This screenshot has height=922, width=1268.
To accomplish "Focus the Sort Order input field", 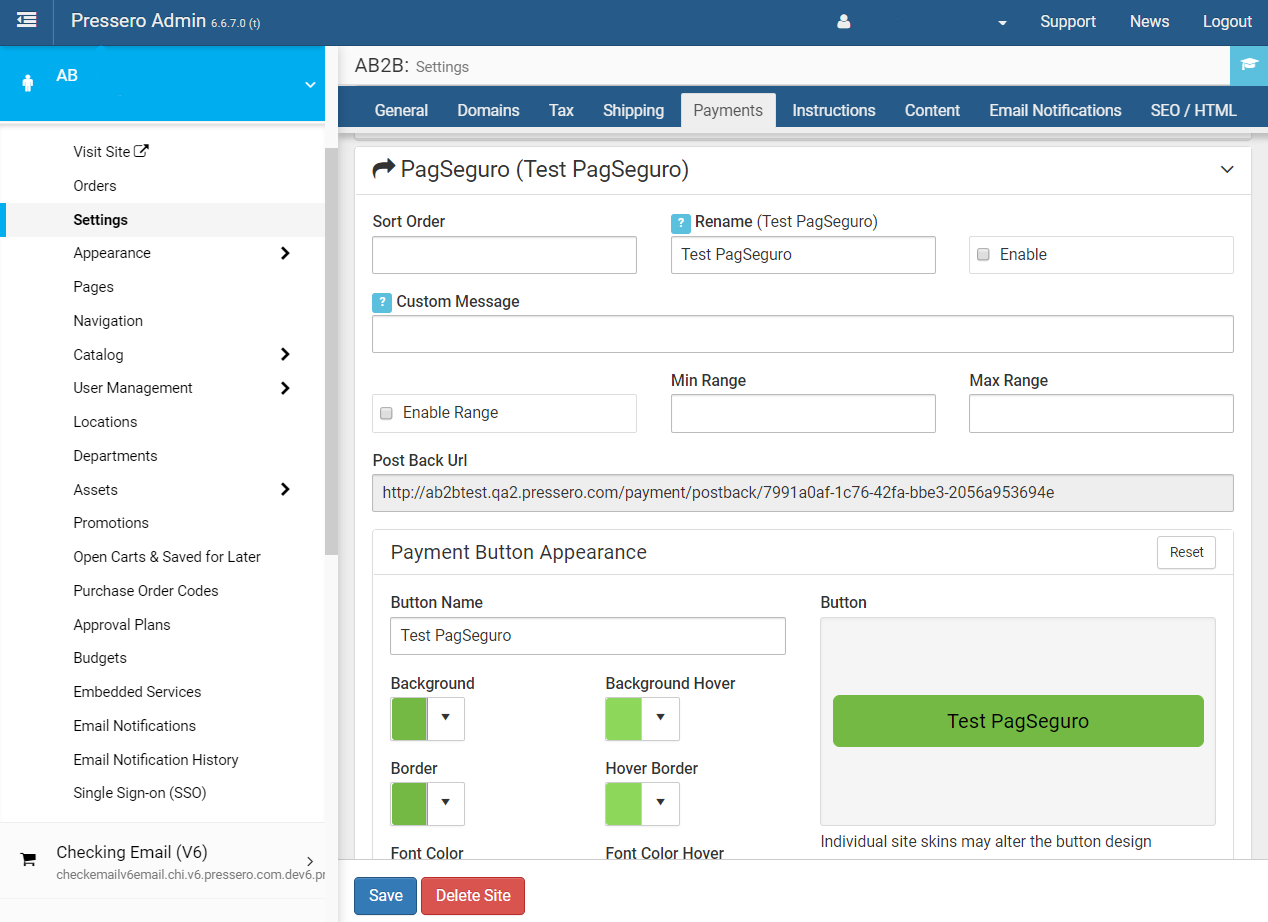I will (504, 255).
